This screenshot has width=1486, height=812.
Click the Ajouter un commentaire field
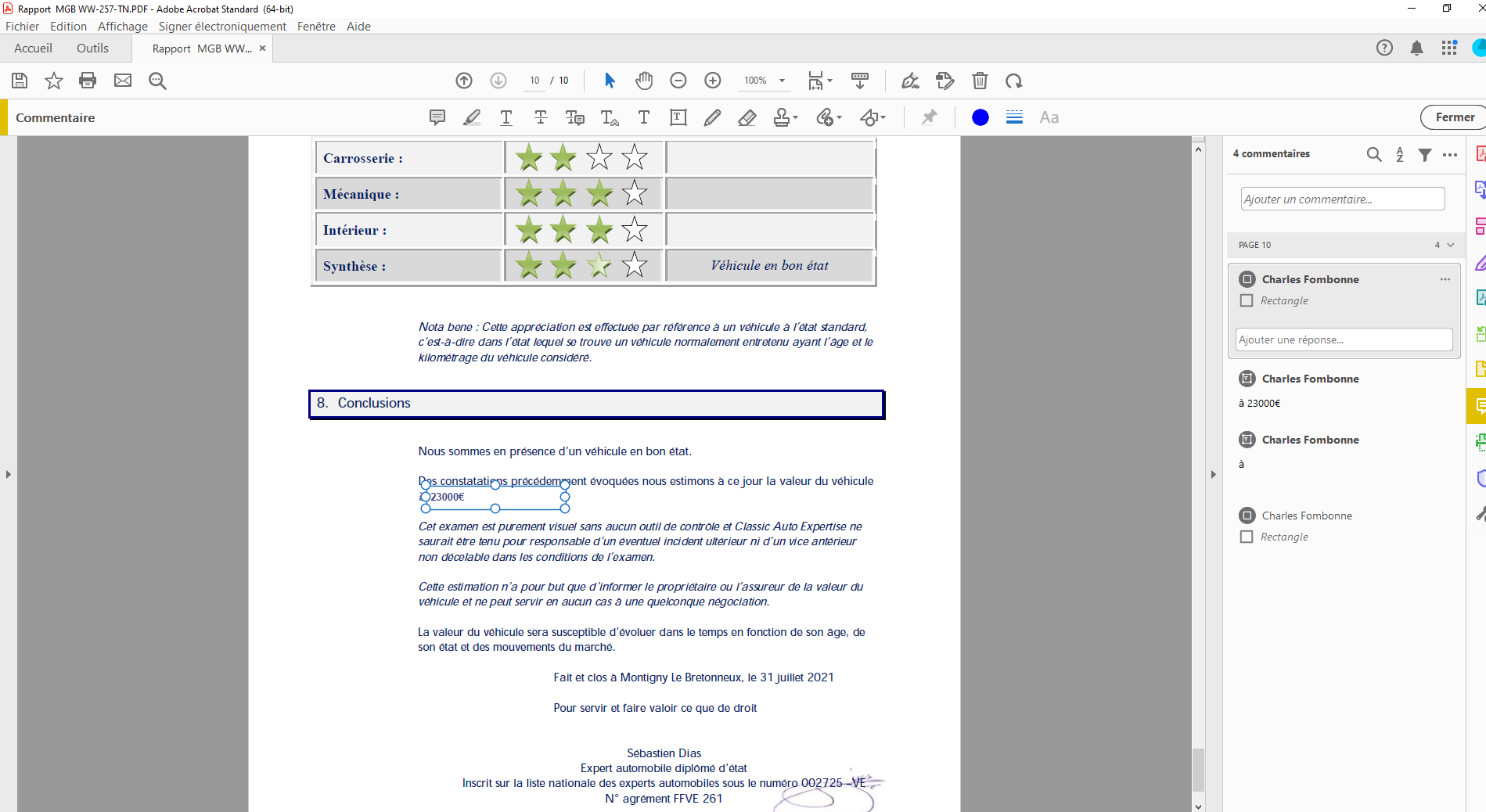click(1343, 199)
